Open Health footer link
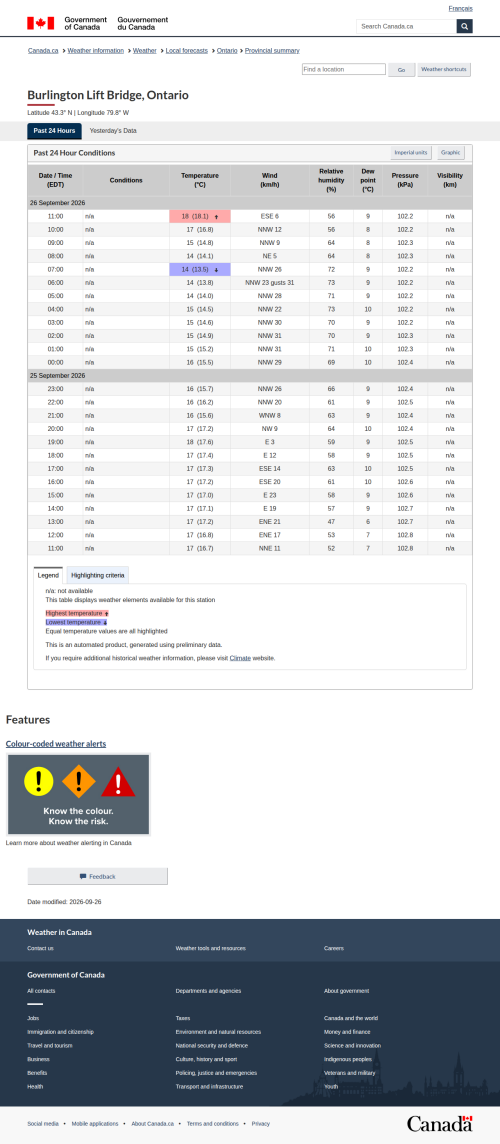 [35, 1086]
